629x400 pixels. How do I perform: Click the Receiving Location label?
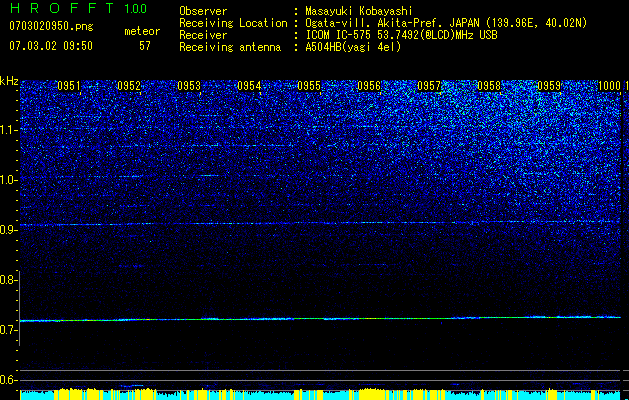(x=233, y=23)
